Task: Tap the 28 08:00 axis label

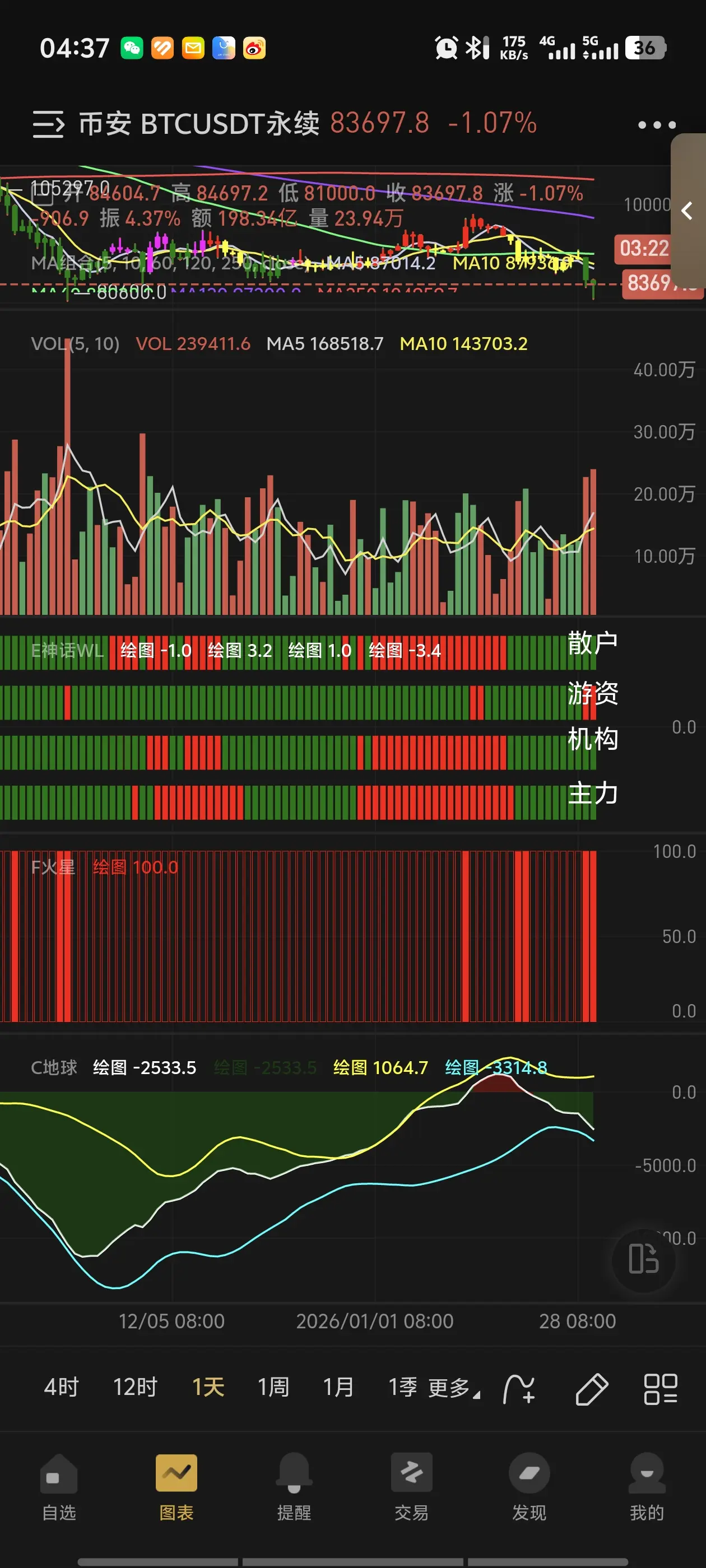Action: [578, 1321]
